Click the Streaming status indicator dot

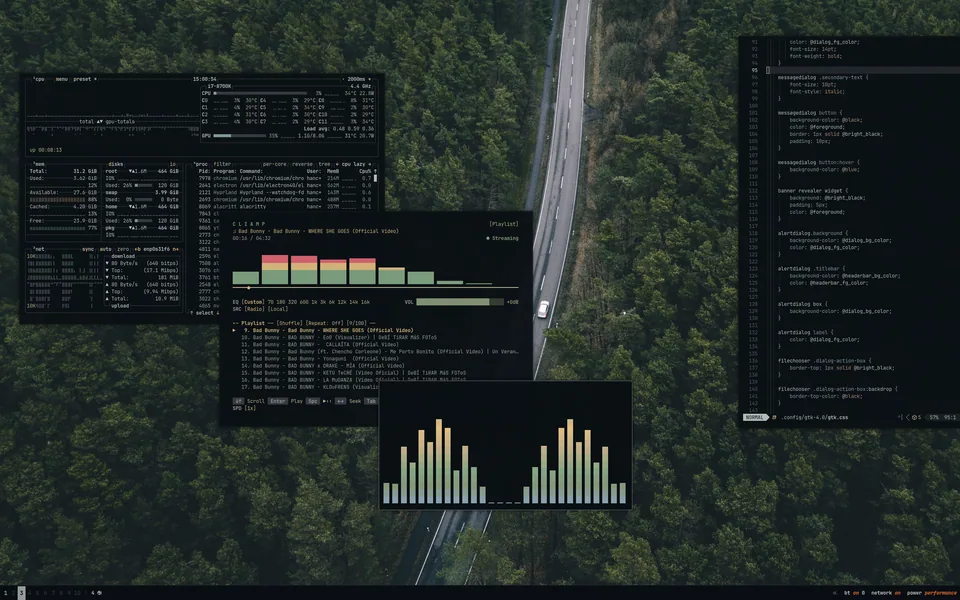click(x=488, y=238)
